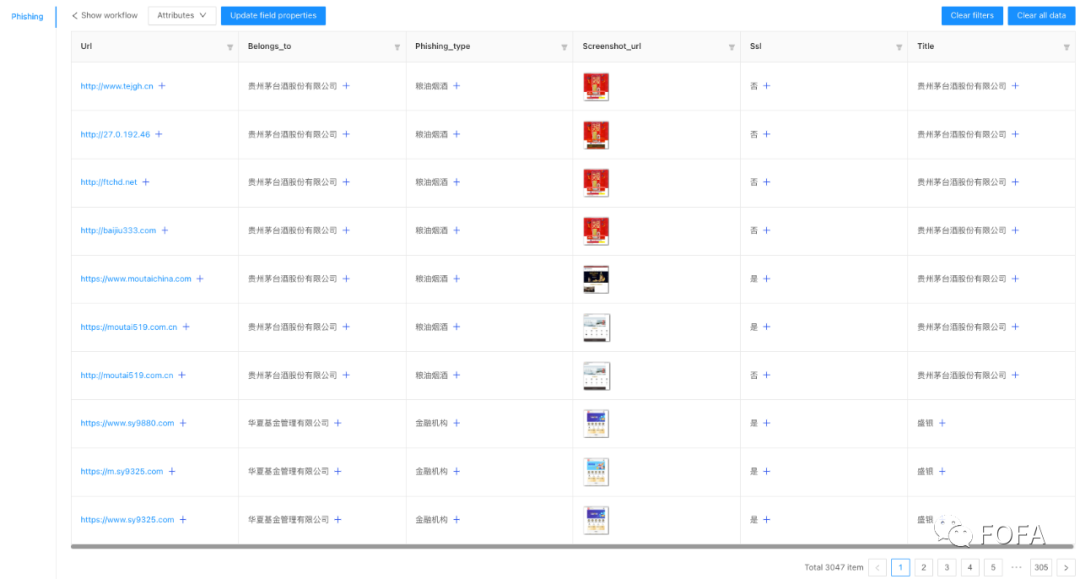This screenshot has height=579, width=1080.
Task: Click Phishing_type column header
Action: [490, 47]
